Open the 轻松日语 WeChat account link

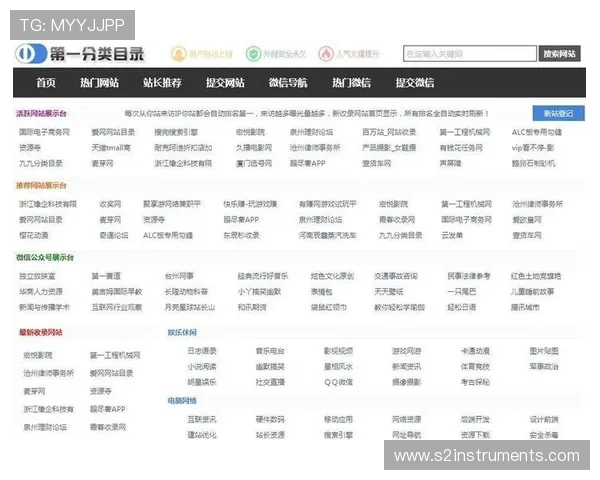pyautogui.click(x=462, y=307)
